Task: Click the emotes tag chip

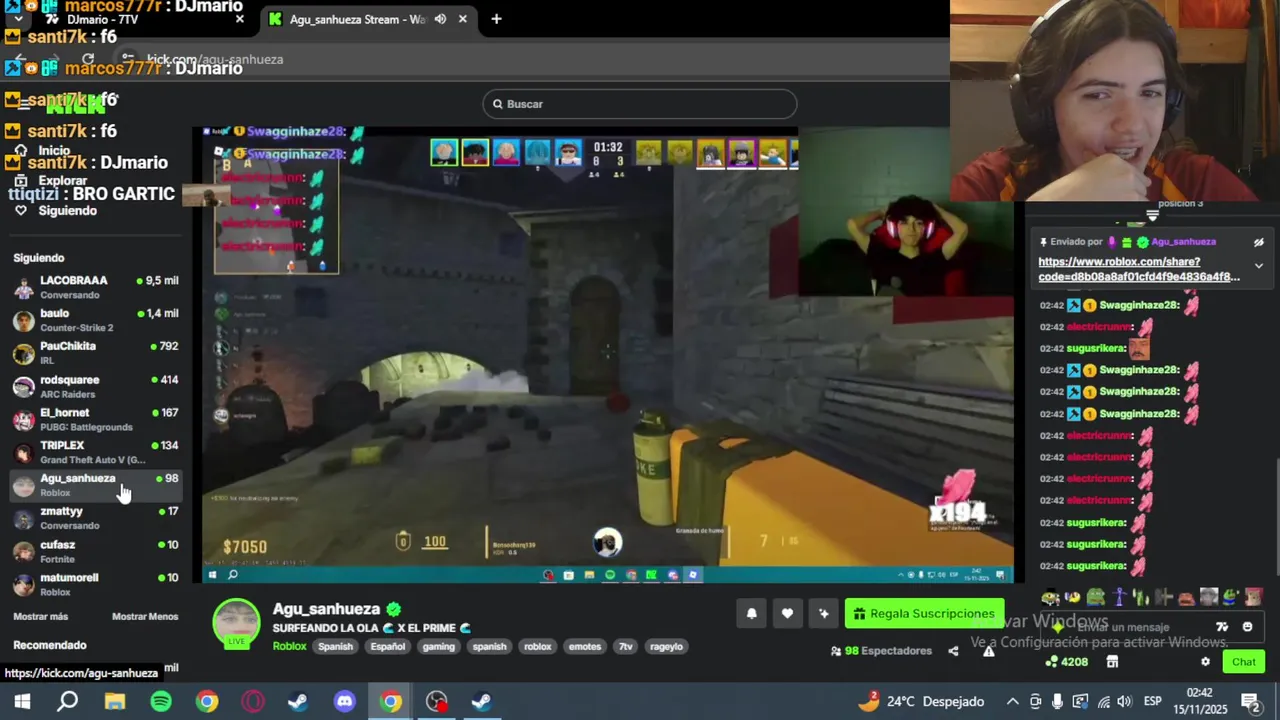Action: (585, 647)
